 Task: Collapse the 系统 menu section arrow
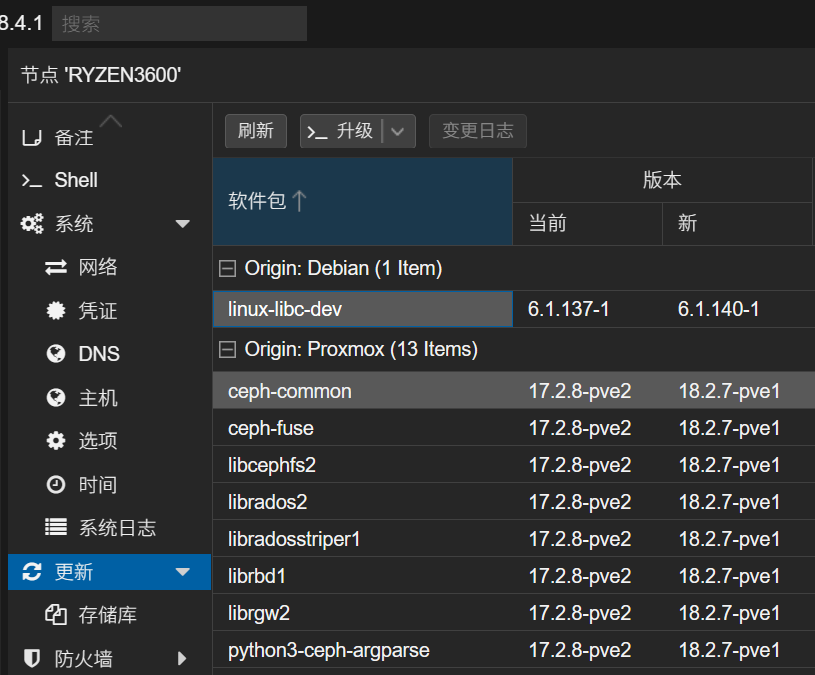(182, 224)
